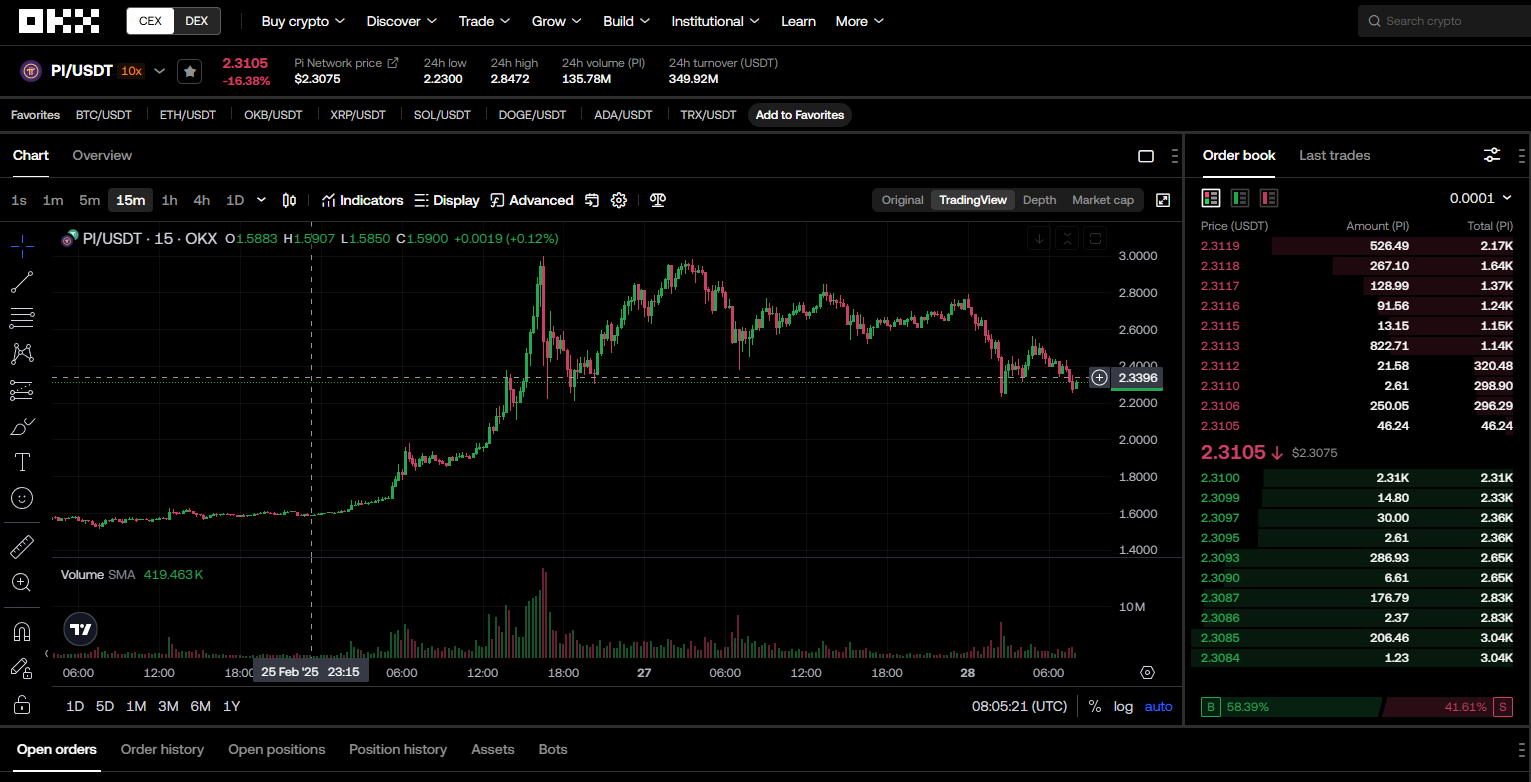1531x782 pixels.
Task: Select the ruler measure tool
Action: coord(22,546)
